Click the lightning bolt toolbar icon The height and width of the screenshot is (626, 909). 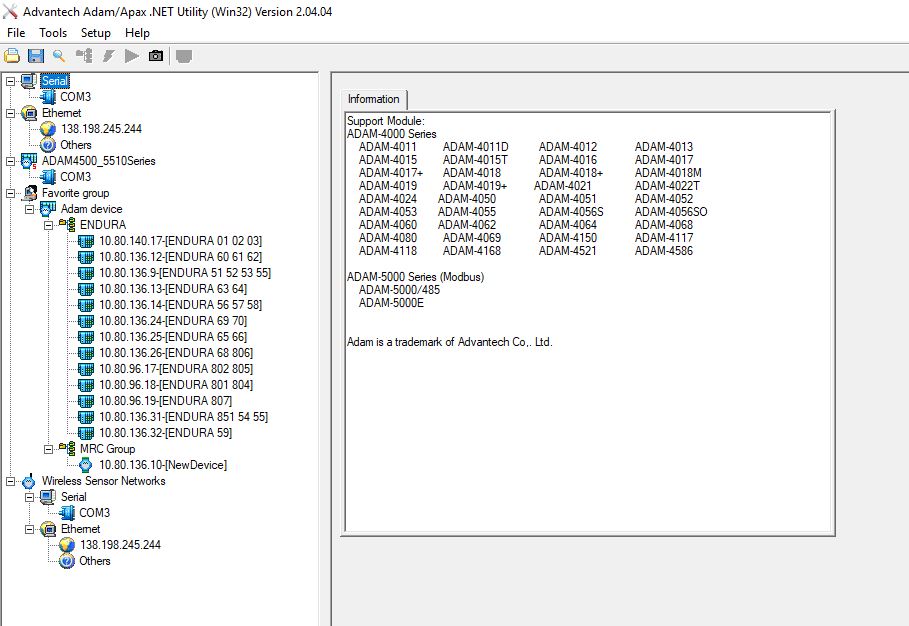click(x=108, y=56)
